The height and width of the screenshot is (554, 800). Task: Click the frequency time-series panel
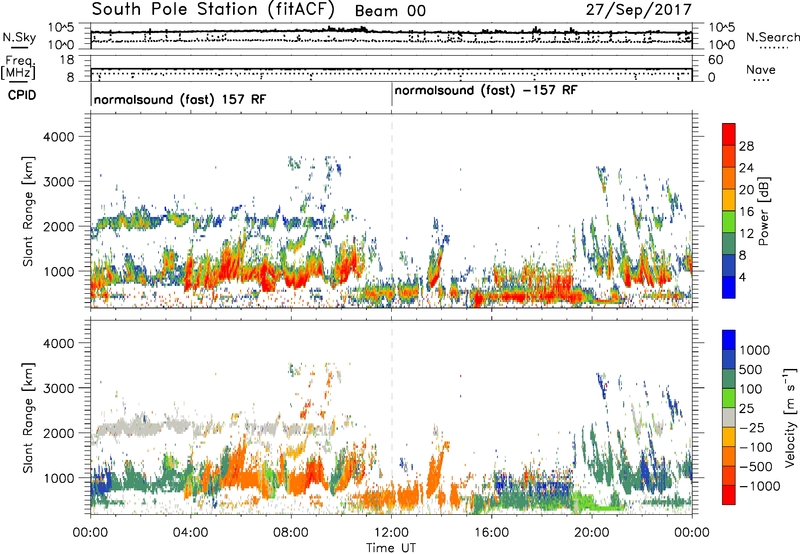[x=391, y=68]
